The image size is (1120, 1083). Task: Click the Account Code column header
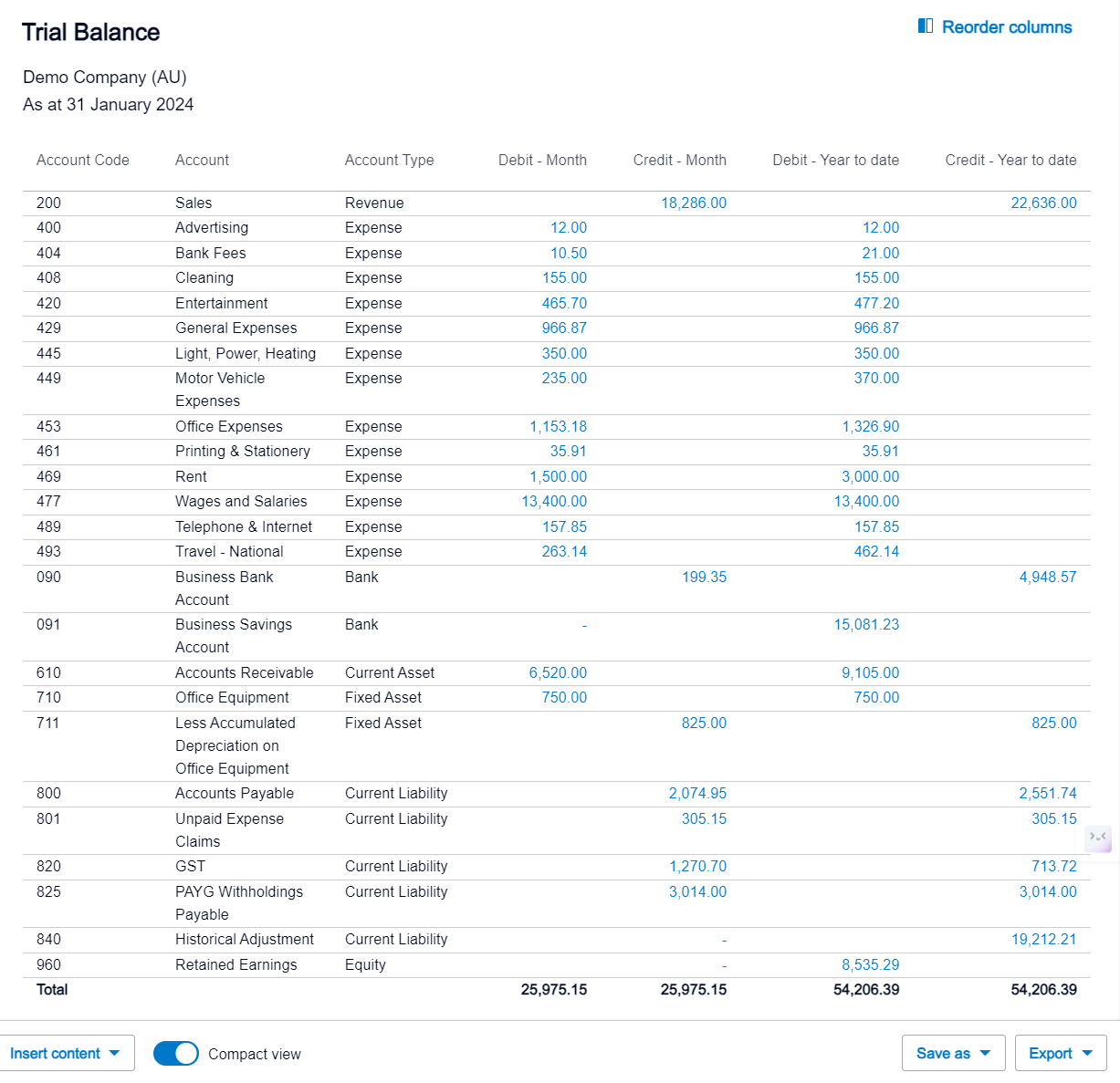(x=83, y=161)
